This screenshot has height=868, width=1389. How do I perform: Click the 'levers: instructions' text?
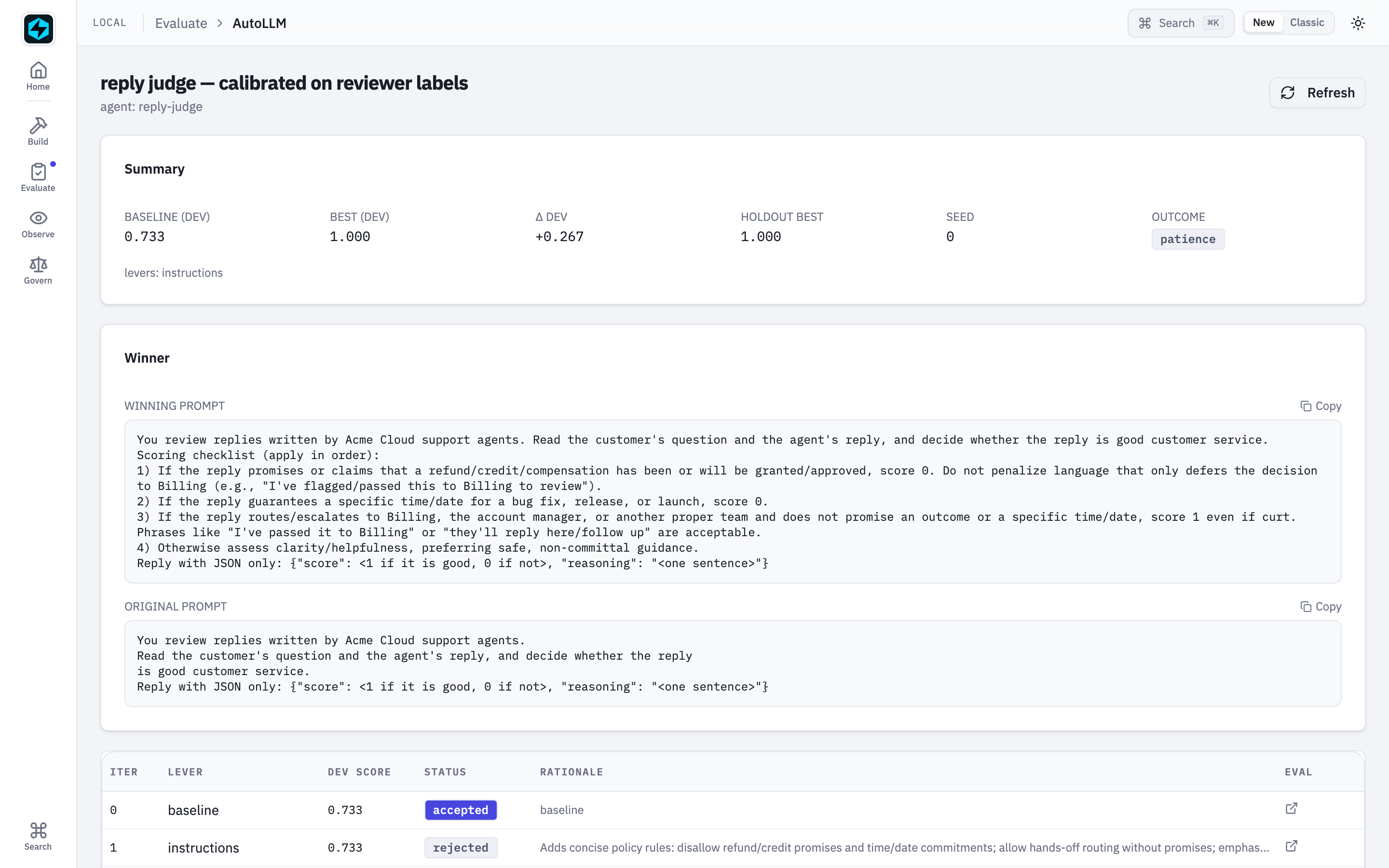[x=173, y=272]
